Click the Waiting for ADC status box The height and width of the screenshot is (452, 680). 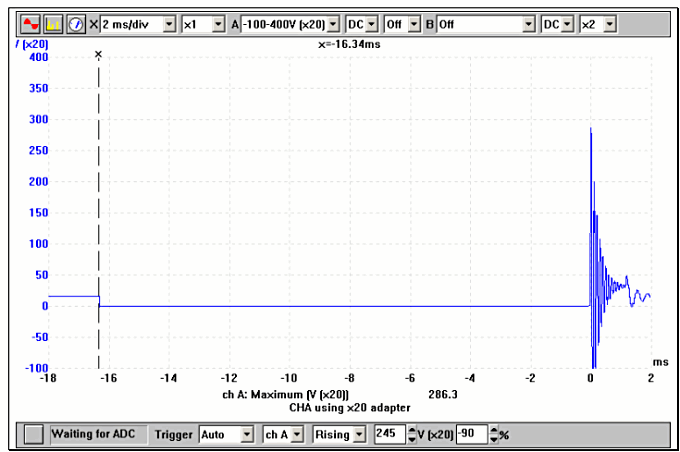pos(98,435)
